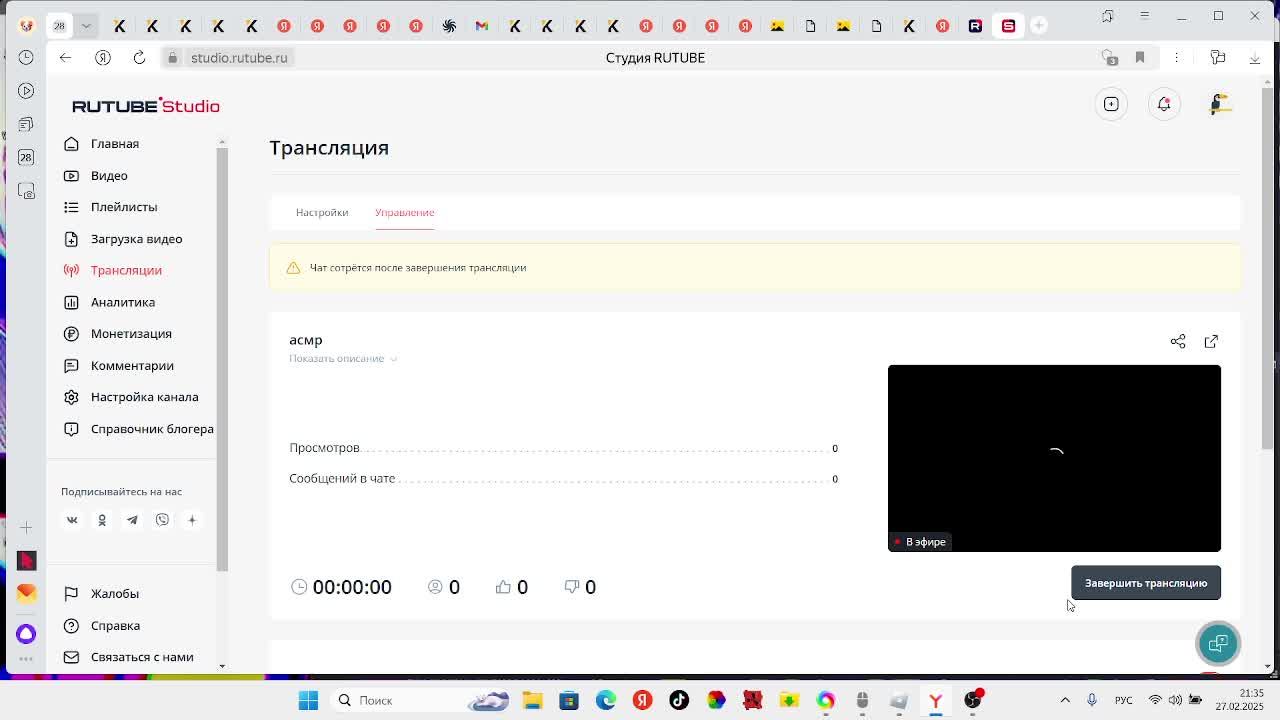Screen dimensions: 1280x720
Task: Open Жалобы in sidebar
Action: pyautogui.click(x=101, y=594)
